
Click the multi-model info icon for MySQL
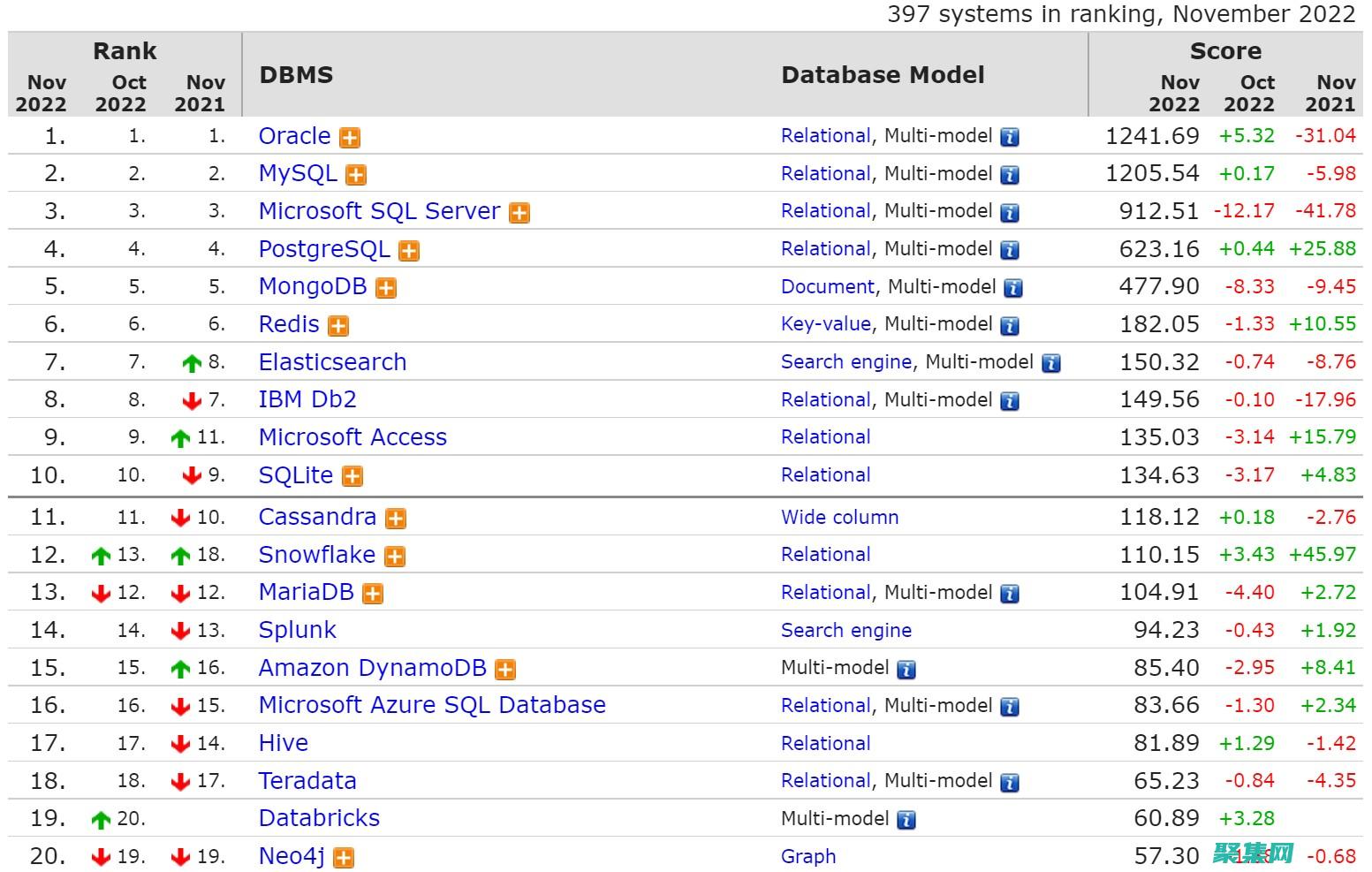[1008, 174]
